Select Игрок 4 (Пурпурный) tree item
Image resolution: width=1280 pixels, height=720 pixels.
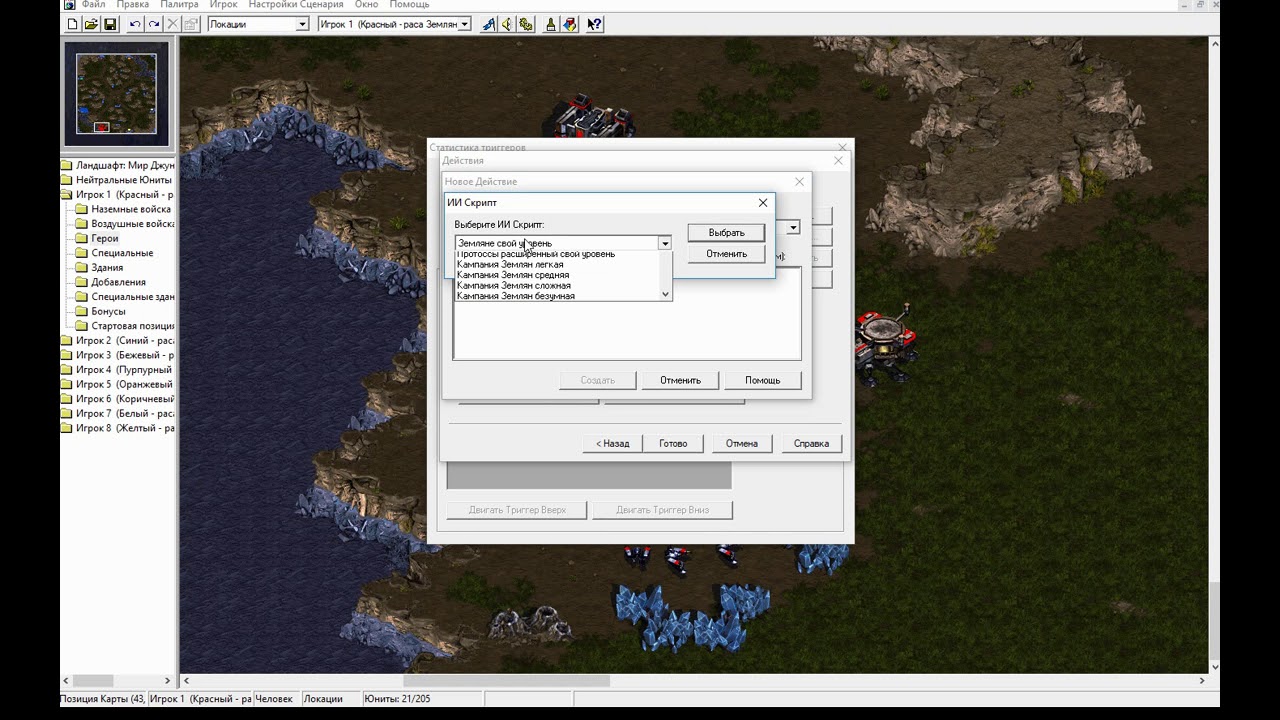tap(125, 370)
